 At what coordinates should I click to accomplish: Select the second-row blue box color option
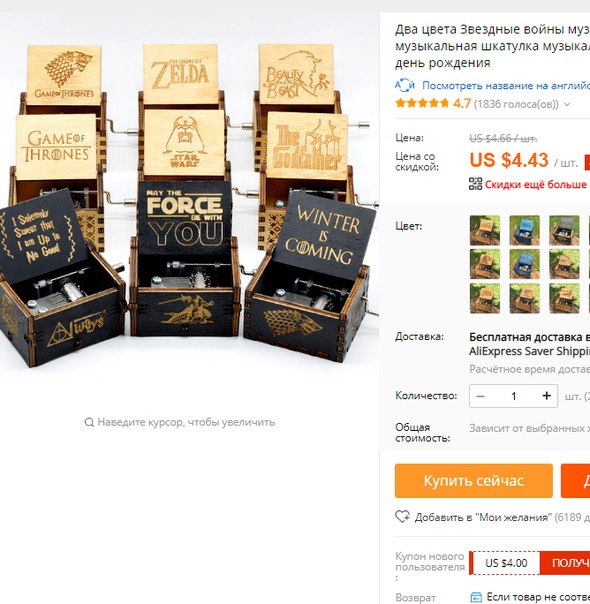coord(525,264)
